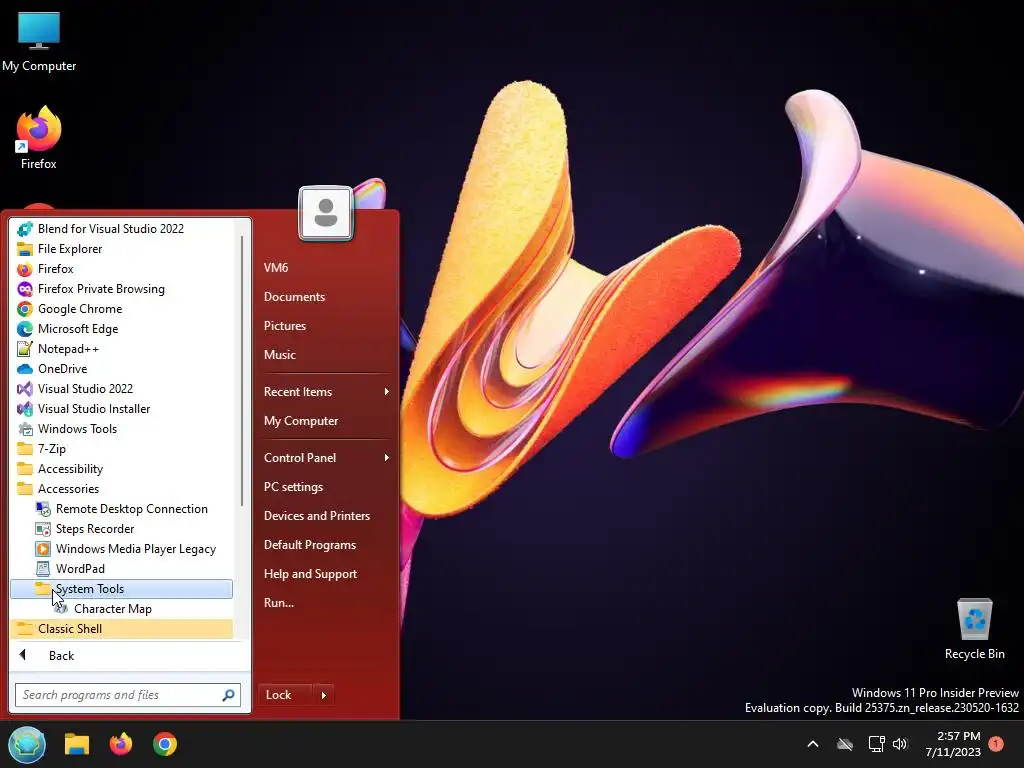1024x768 pixels.
Task: Launch Google Chrome from programs list icon
Action: tap(25, 309)
